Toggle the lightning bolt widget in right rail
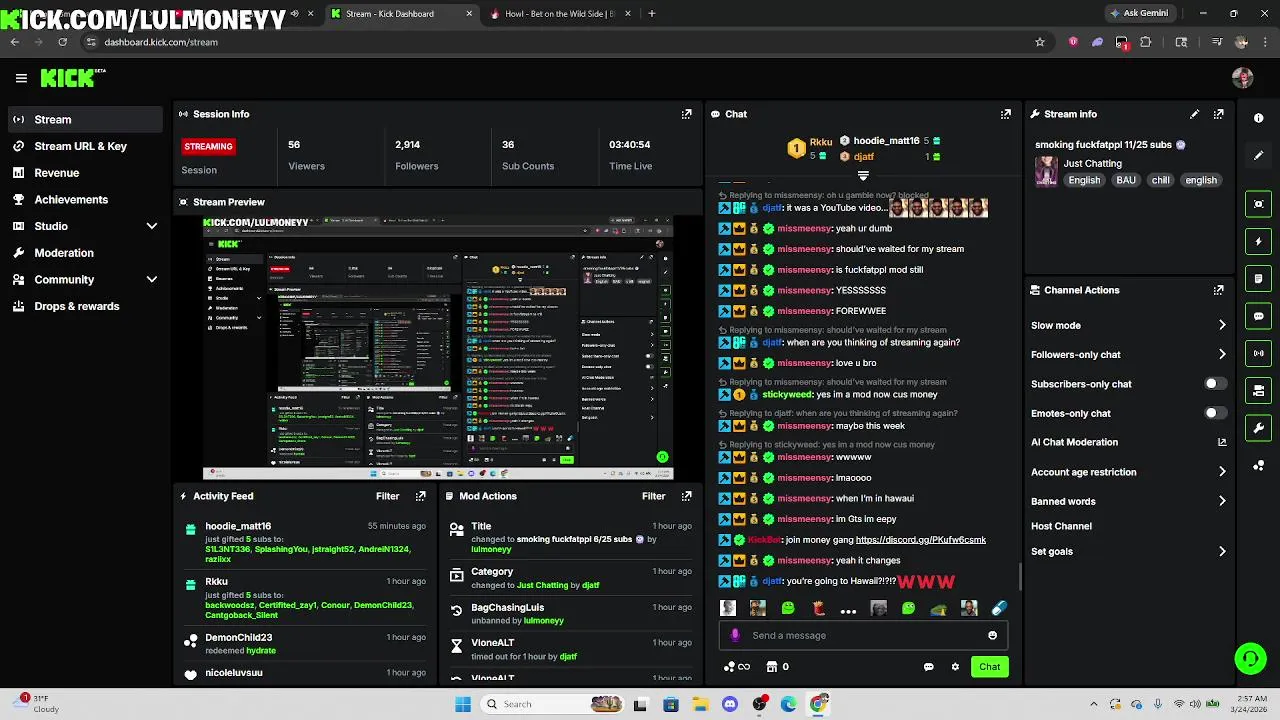The height and width of the screenshot is (720, 1280). coord(1258,241)
